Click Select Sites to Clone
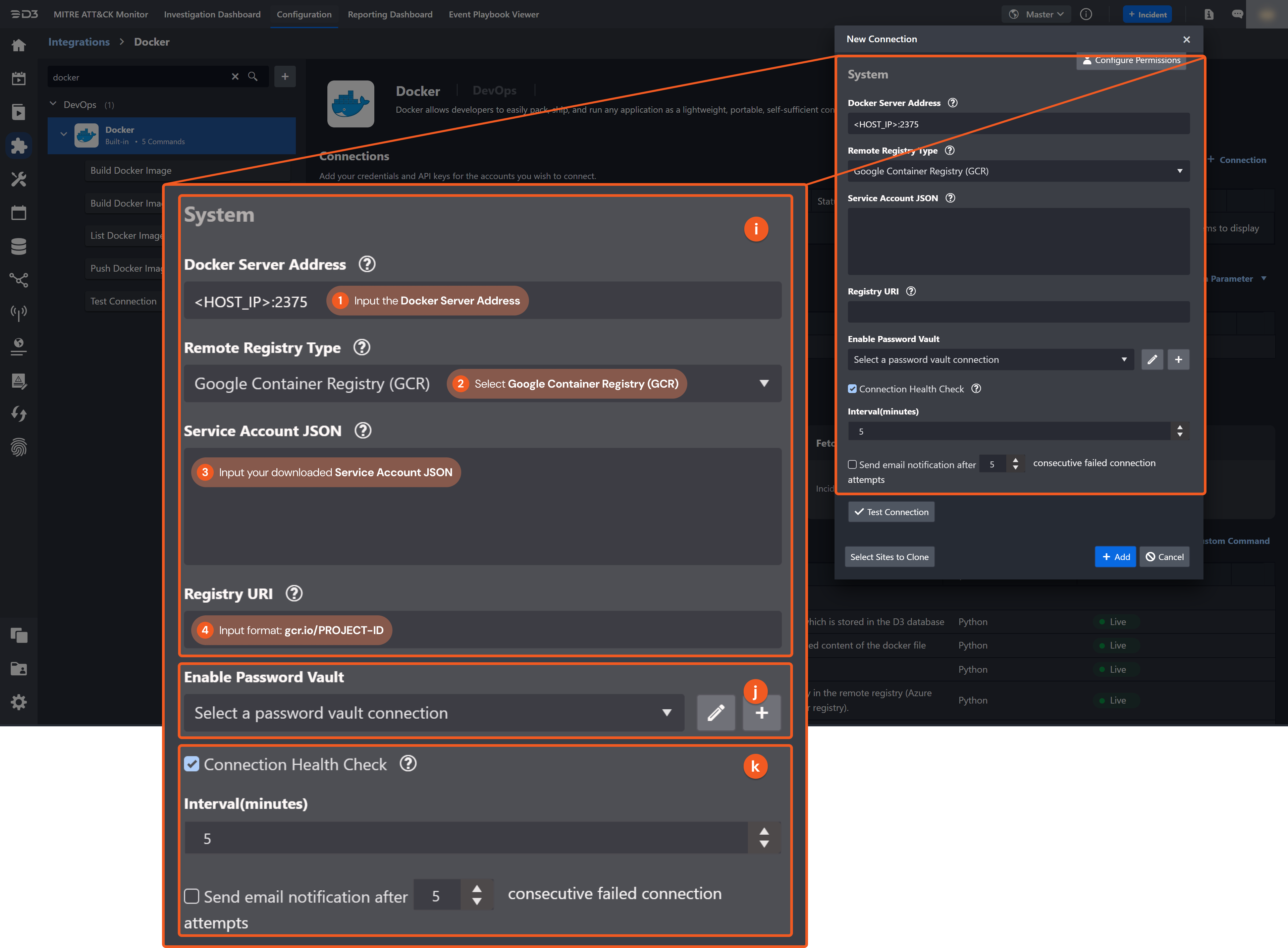Viewport: 1288px width, 948px height. click(x=889, y=556)
